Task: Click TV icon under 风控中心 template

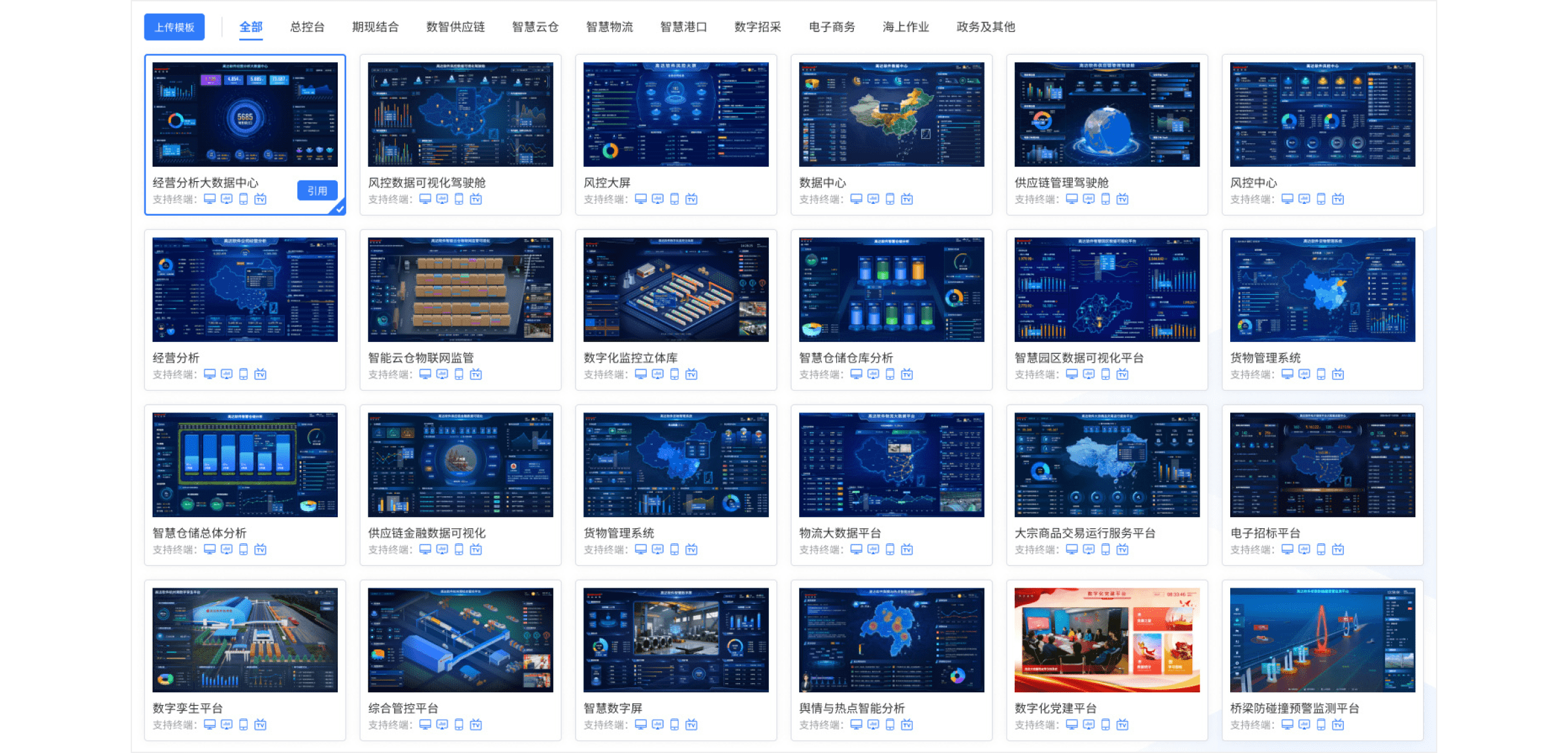Action: tap(1338, 199)
